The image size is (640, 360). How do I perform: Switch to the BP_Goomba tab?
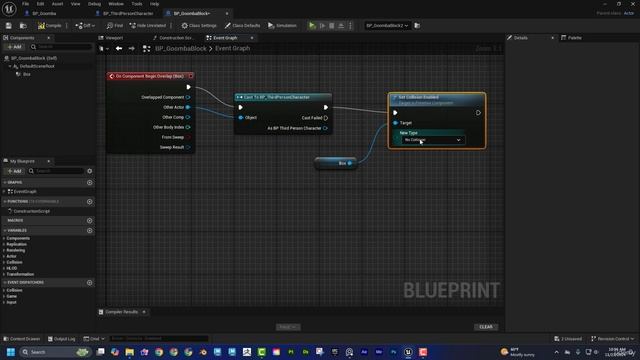coord(44,13)
